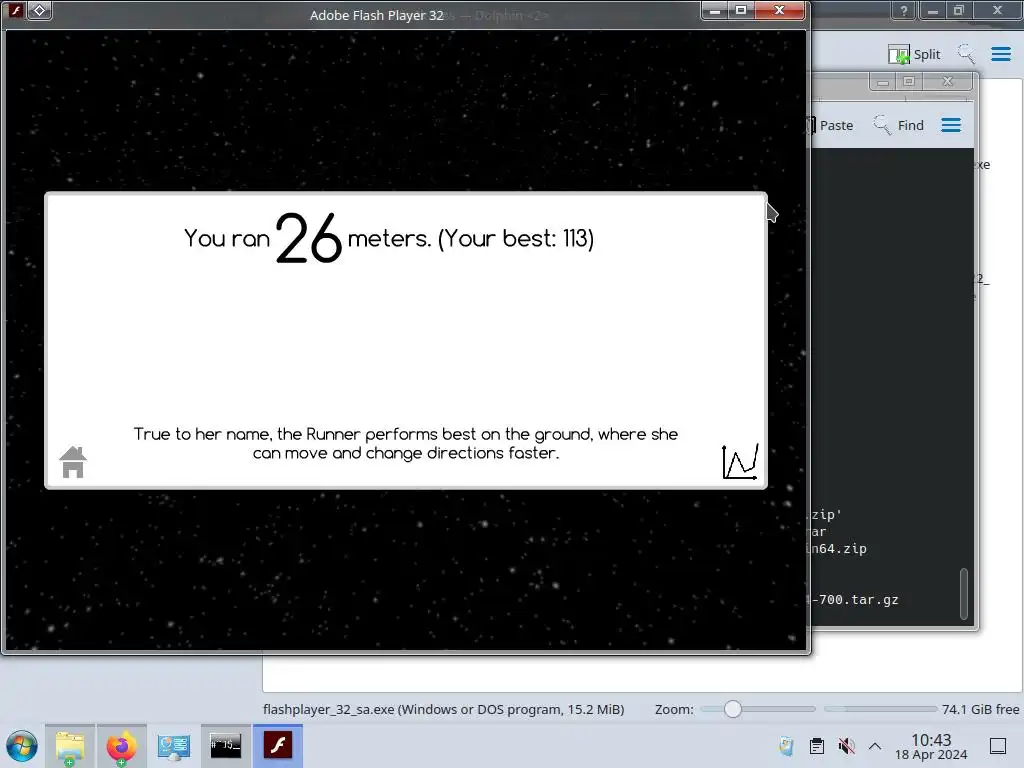Minimize the terminal window
The height and width of the screenshot is (768, 1024).
[882, 82]
